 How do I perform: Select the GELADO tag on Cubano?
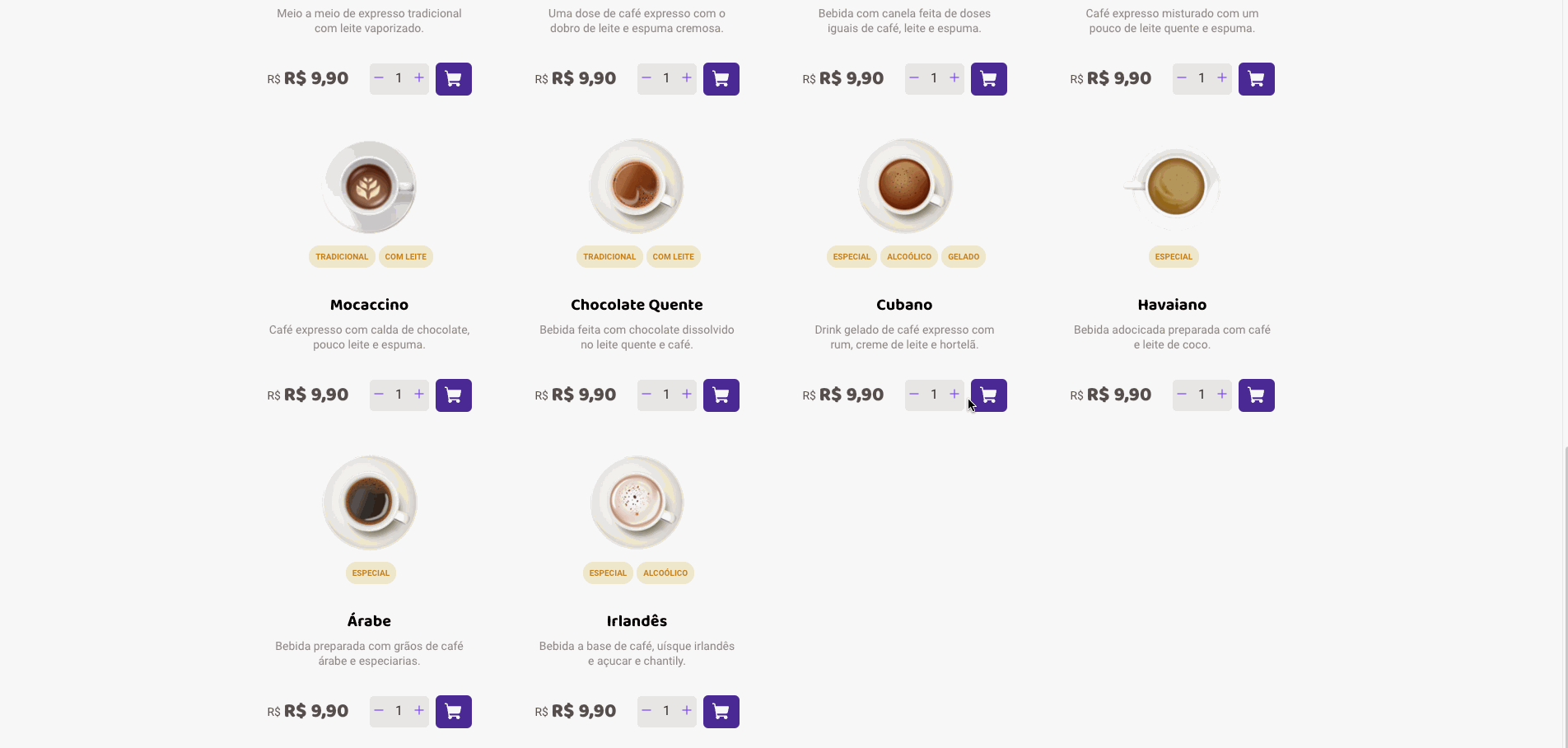pyautogui.click(x=964, y=256)
